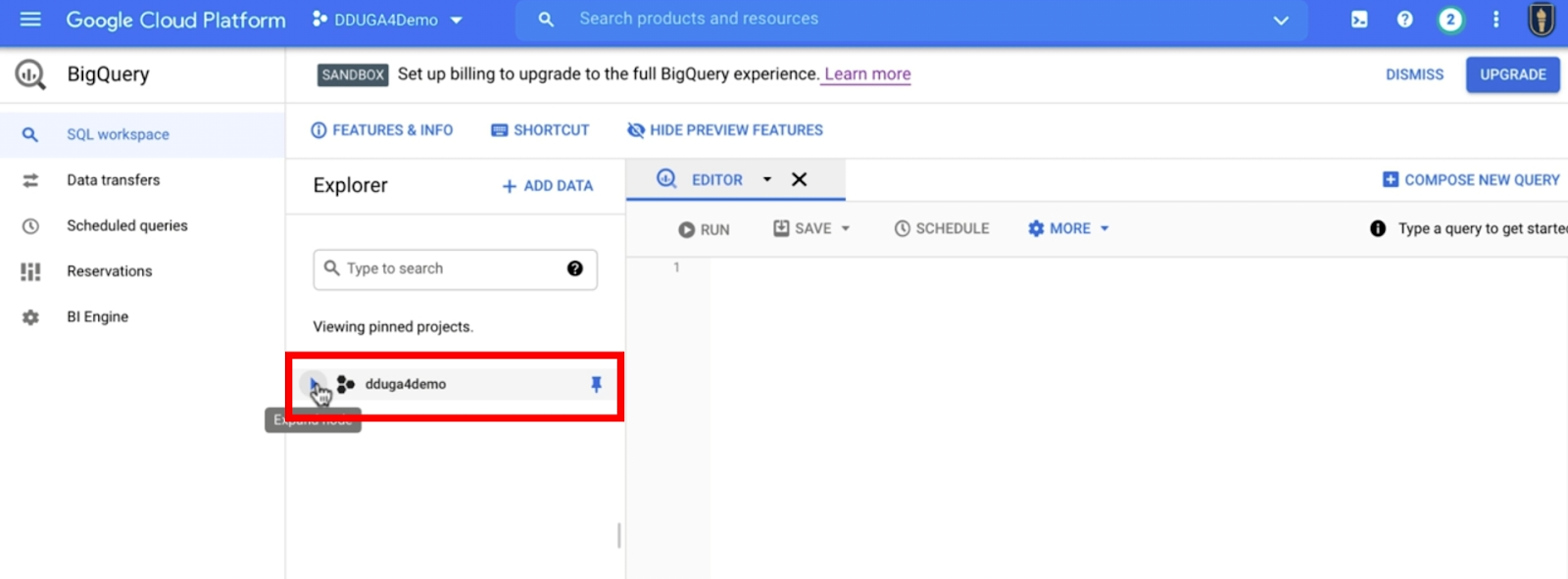Activate Cloud Shell icon
Image resolution: width=1568 pixels, height=579 pixels.
1359,20
